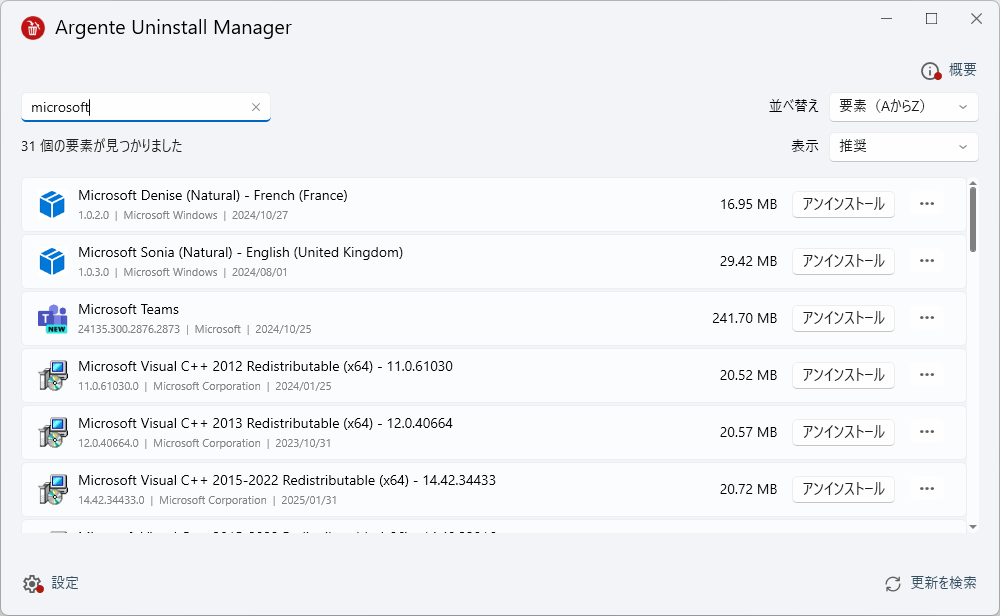Close the Argente Uninstall Manager window

pyautogui.click(x=976, y=19)
